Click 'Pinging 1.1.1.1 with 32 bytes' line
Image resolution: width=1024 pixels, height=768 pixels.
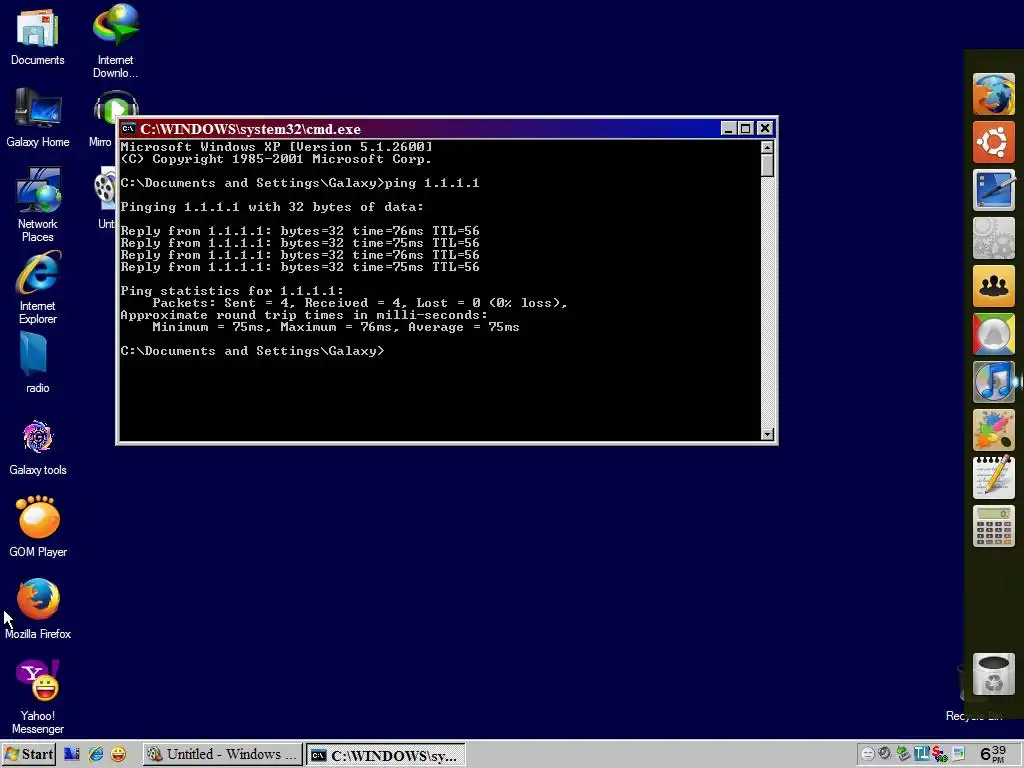[x=272, y=207]
